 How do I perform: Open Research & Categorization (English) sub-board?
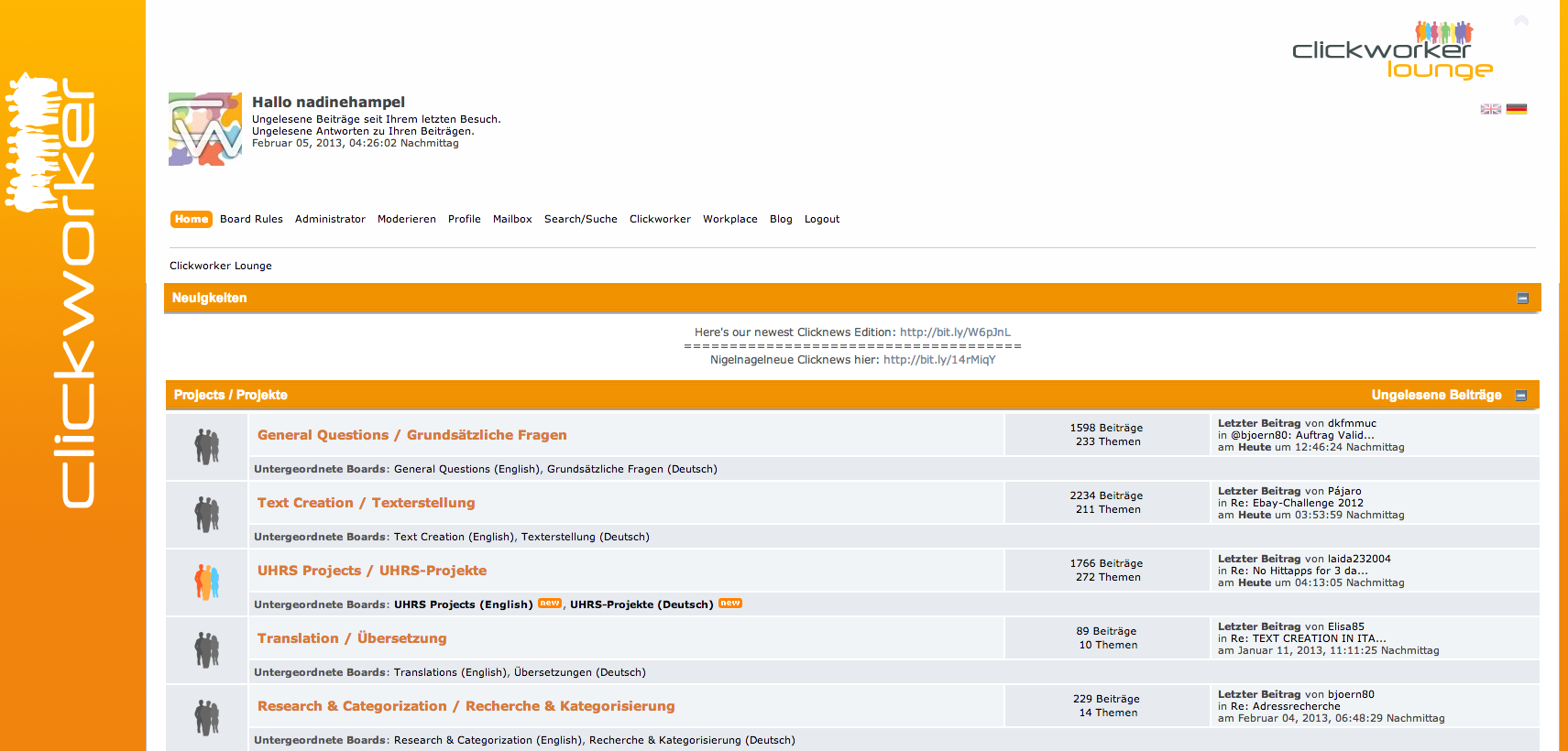[488, 740]
